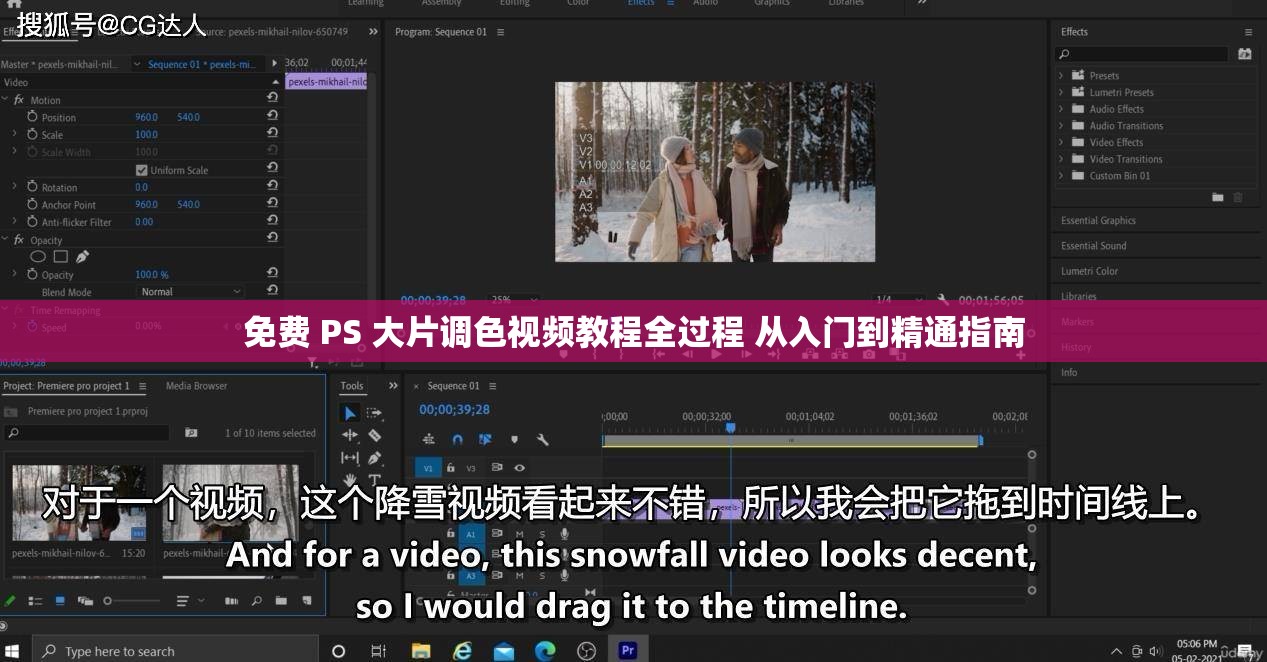Select the Type tool

click(374, 479)
